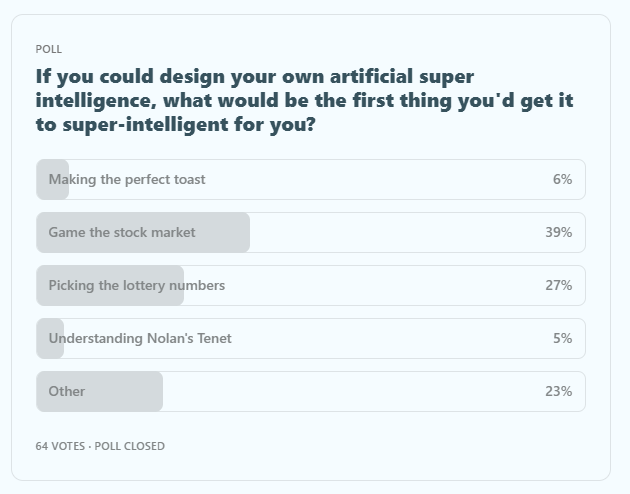Viewport: 630px width, 494px height.
Task: Select 'Understanding Nolan's Tenet' answer
Action: click(140, 338)
